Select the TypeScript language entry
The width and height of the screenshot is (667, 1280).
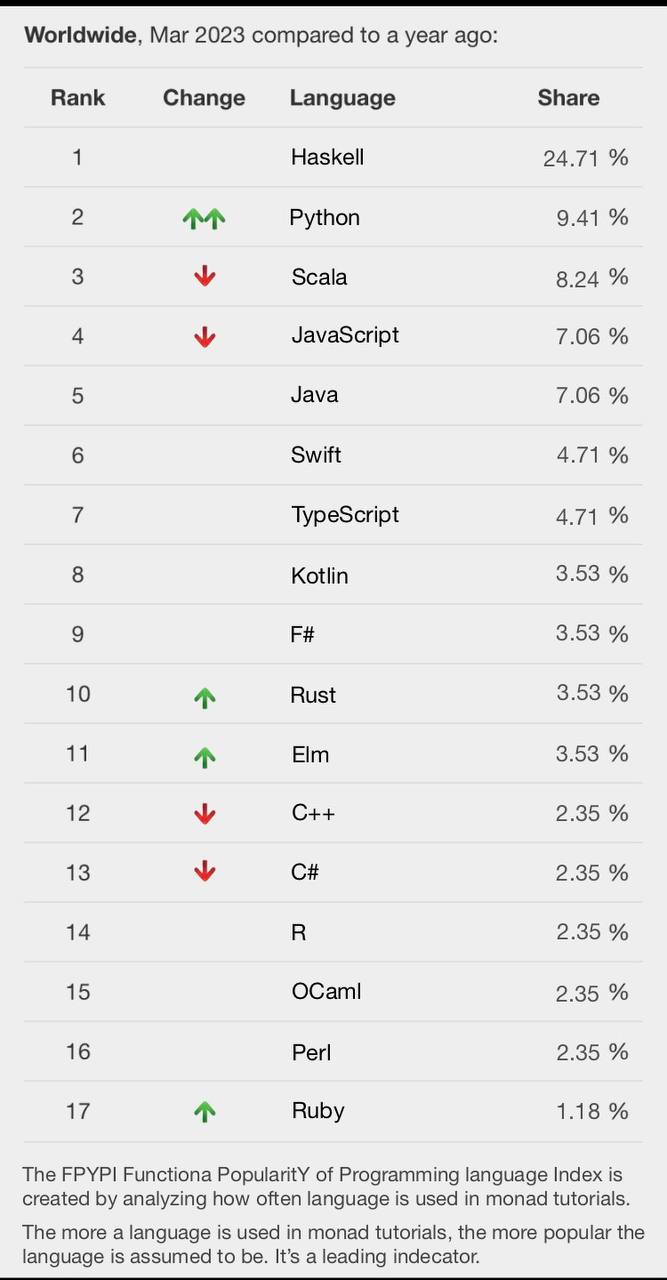345,515
